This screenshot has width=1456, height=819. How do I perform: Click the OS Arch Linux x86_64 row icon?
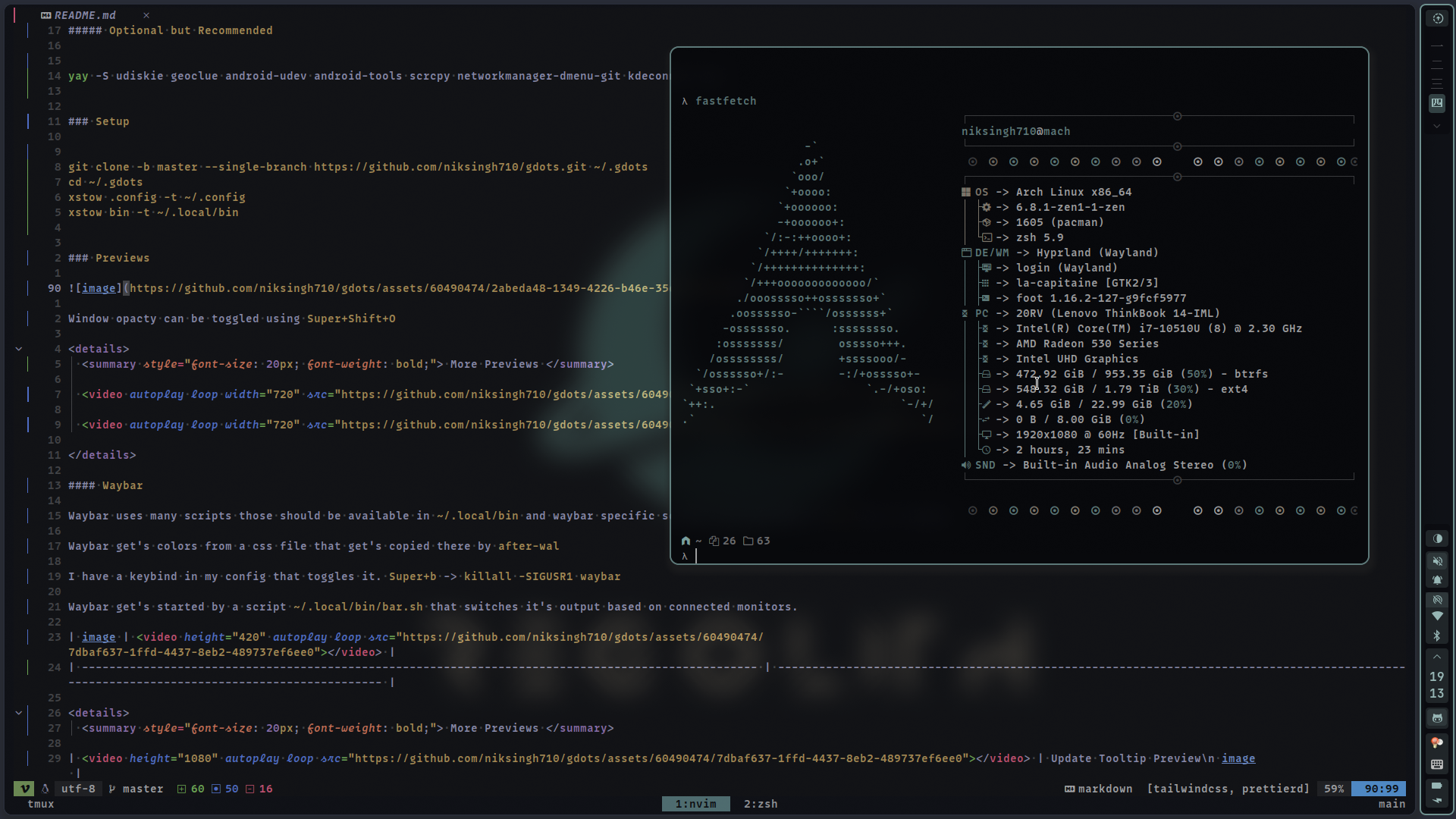(966, 192)
